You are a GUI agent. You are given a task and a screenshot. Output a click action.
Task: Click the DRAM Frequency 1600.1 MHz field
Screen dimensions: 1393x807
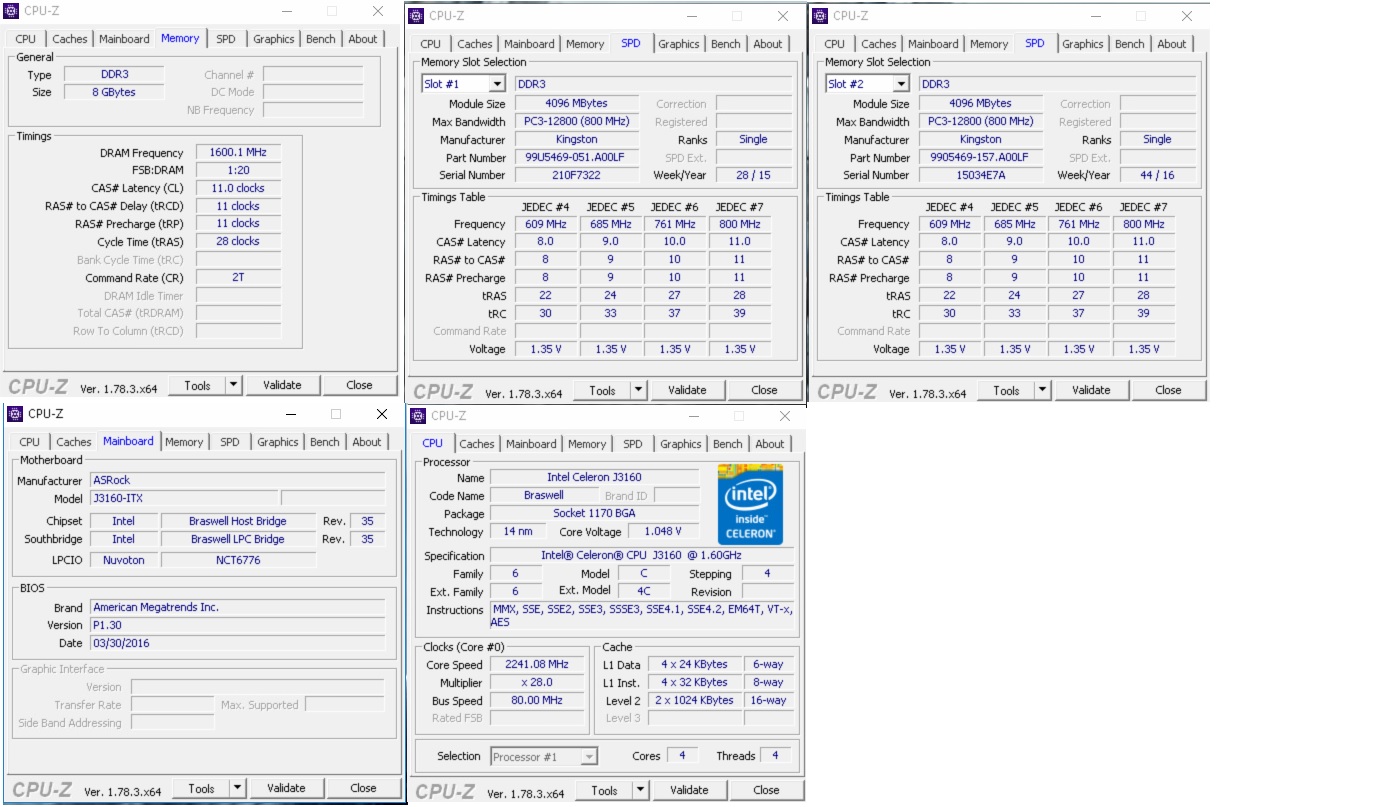point(238,153)
